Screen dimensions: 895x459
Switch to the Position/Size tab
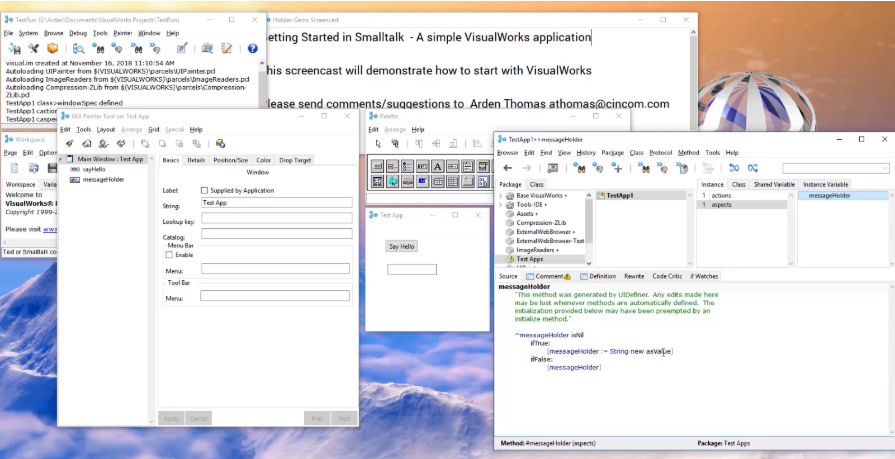(231, 160)
